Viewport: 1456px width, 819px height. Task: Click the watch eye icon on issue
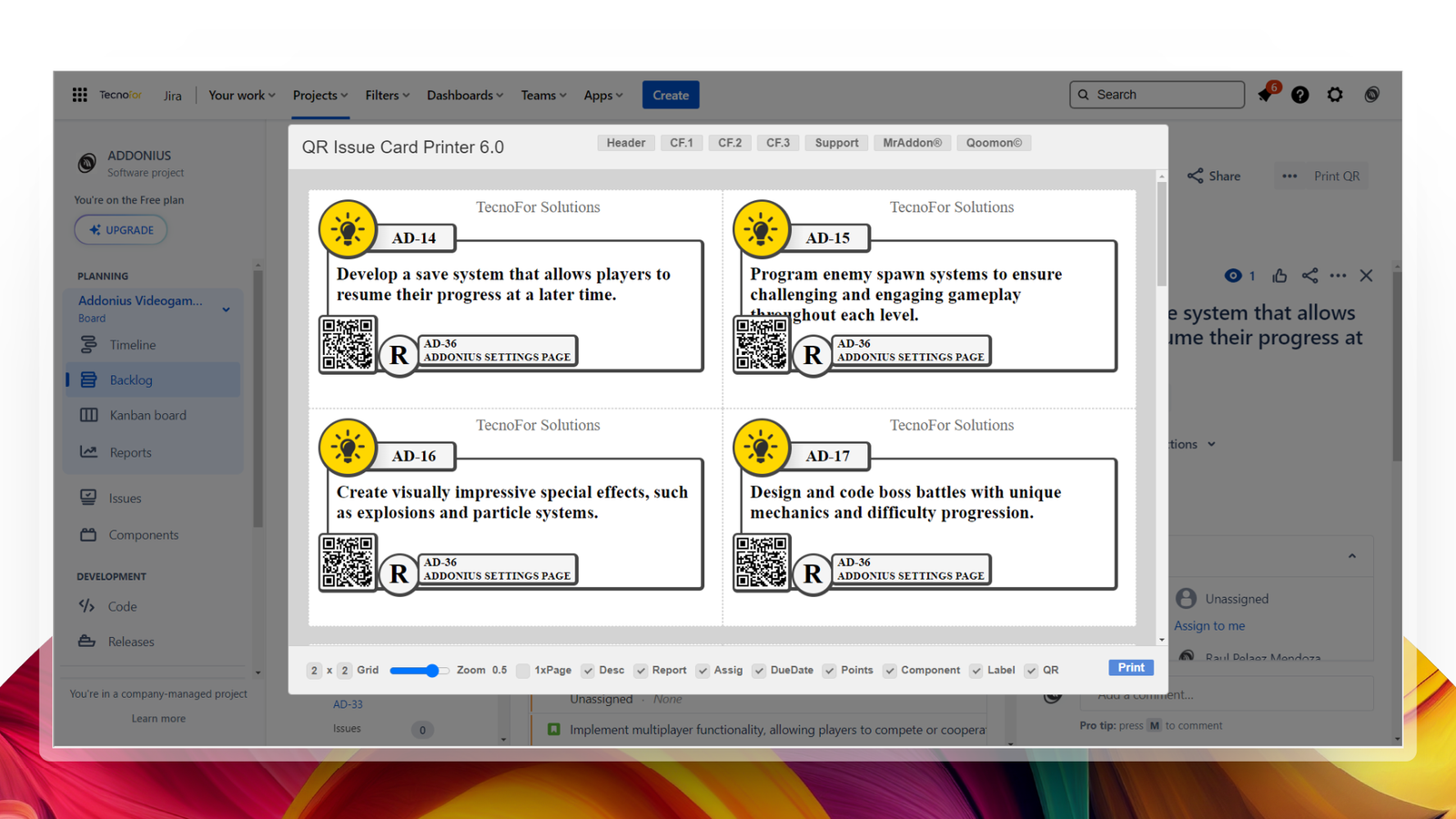(x=1233, y=276)
